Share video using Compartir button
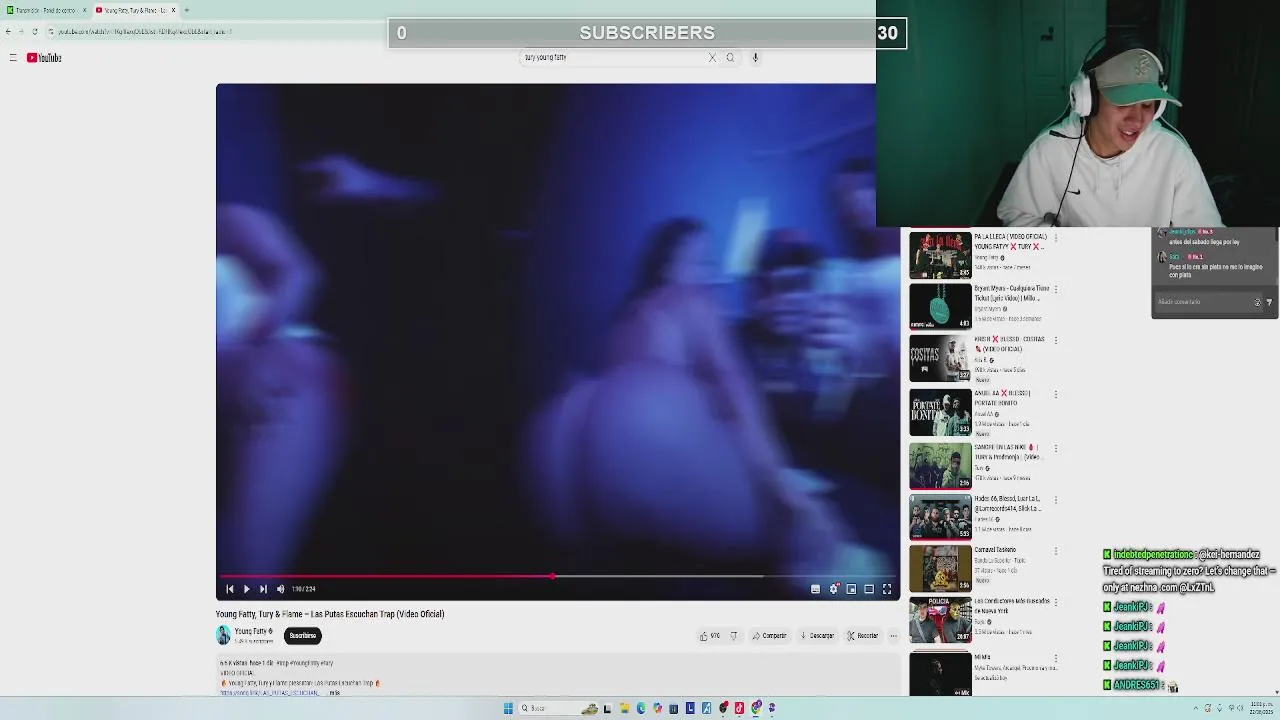The height and width of the screenshot is (720, 1280). pos(770,636)
